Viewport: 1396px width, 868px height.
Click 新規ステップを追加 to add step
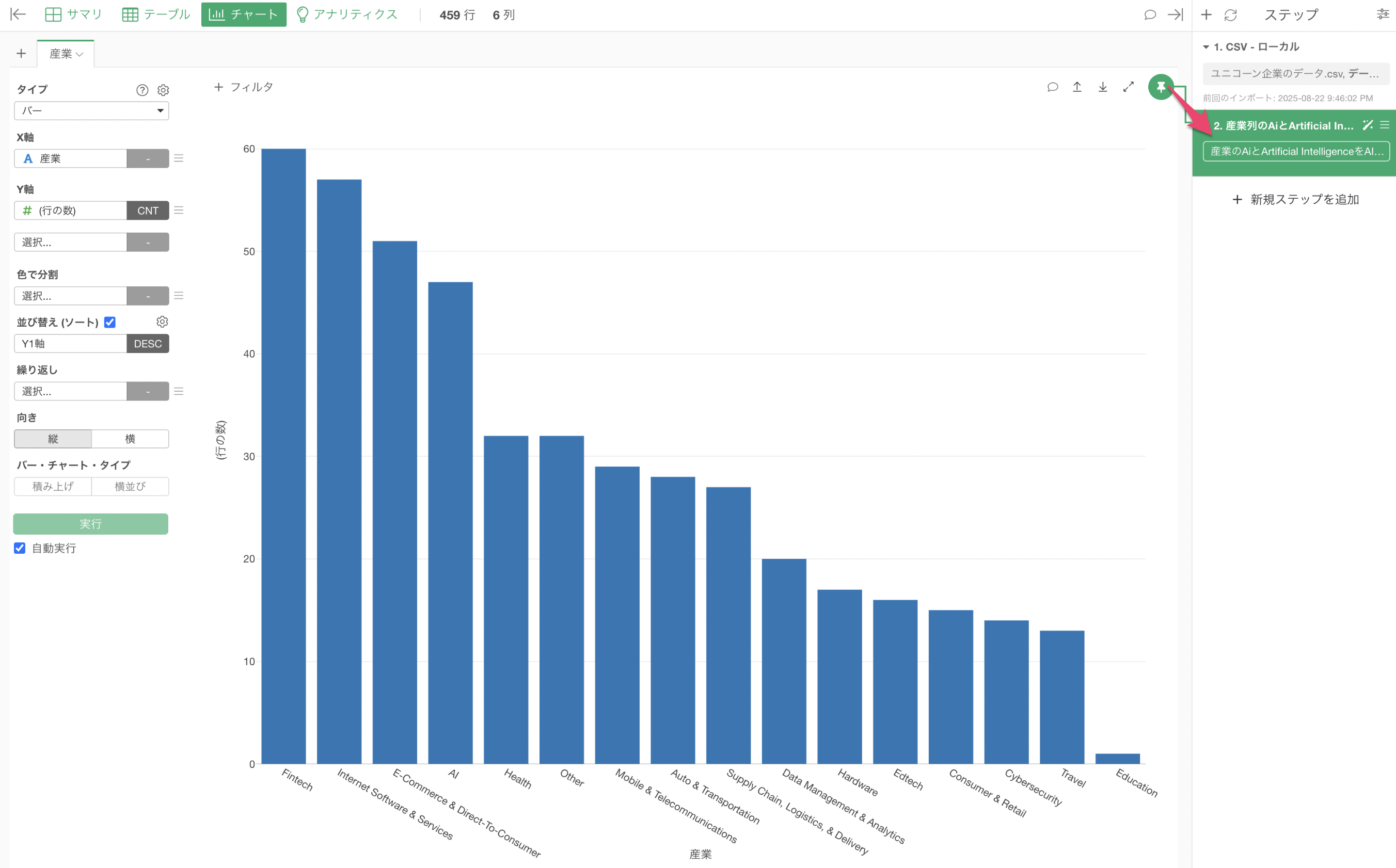point(1295,199)
